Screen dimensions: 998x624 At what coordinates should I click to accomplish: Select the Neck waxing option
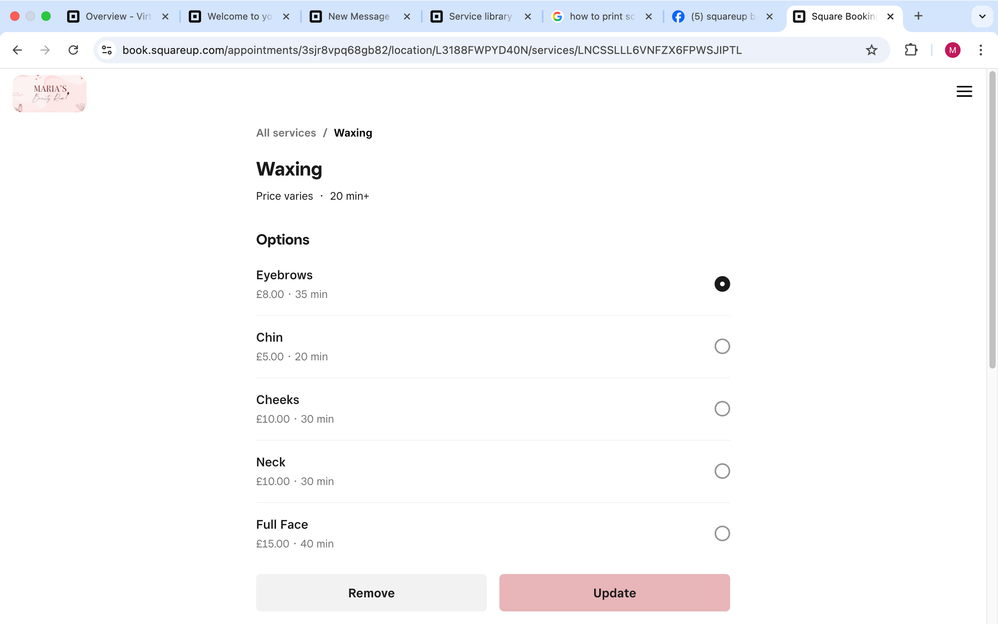pyautogui.click(x=722, y=471)
